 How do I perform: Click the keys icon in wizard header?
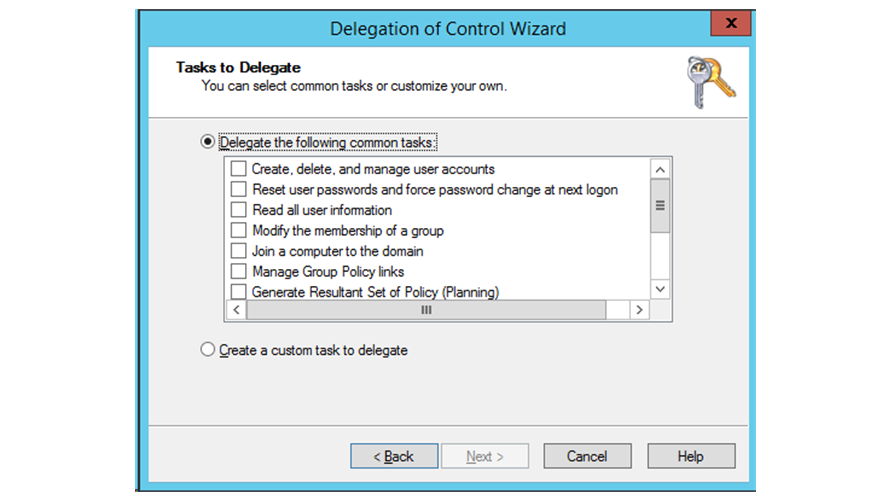tap(710, 80)
